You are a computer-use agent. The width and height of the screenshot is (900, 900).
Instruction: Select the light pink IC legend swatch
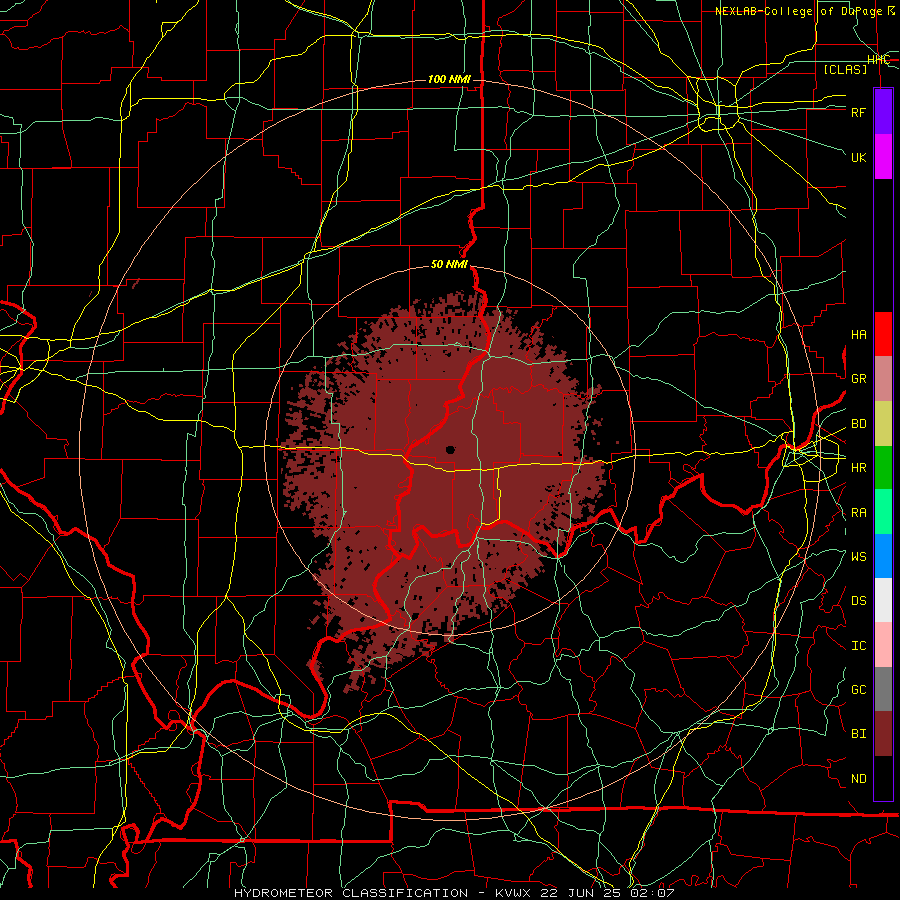tap(883, 645)
